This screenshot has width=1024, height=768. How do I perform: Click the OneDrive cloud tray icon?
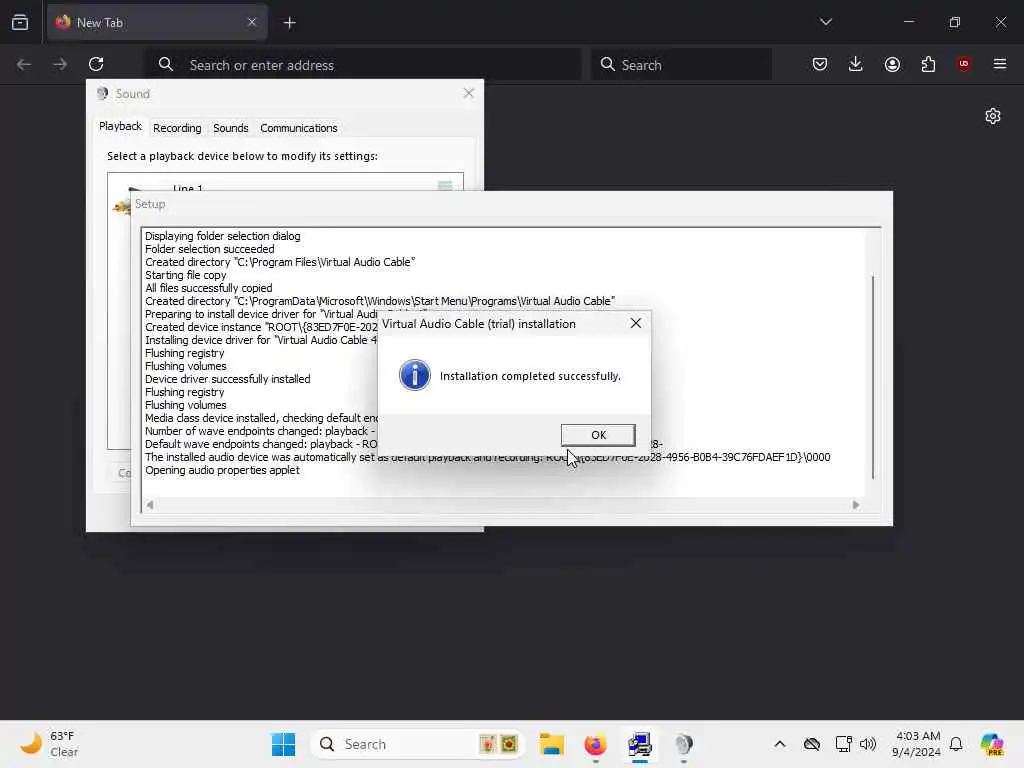[812, 744]
